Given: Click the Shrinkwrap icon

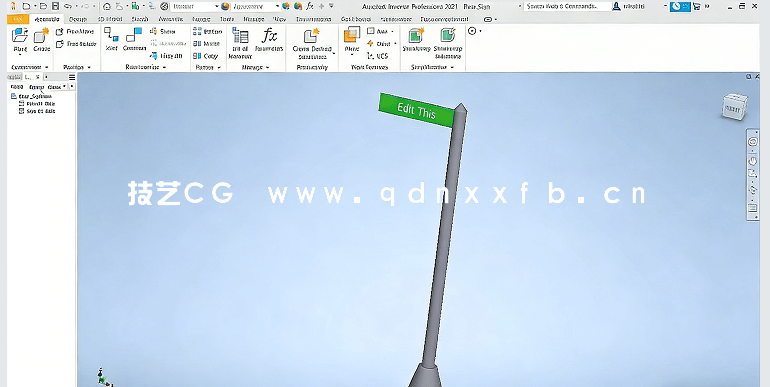Looking at the screenshot, I should pyautogui.click(x=416, y=35).
